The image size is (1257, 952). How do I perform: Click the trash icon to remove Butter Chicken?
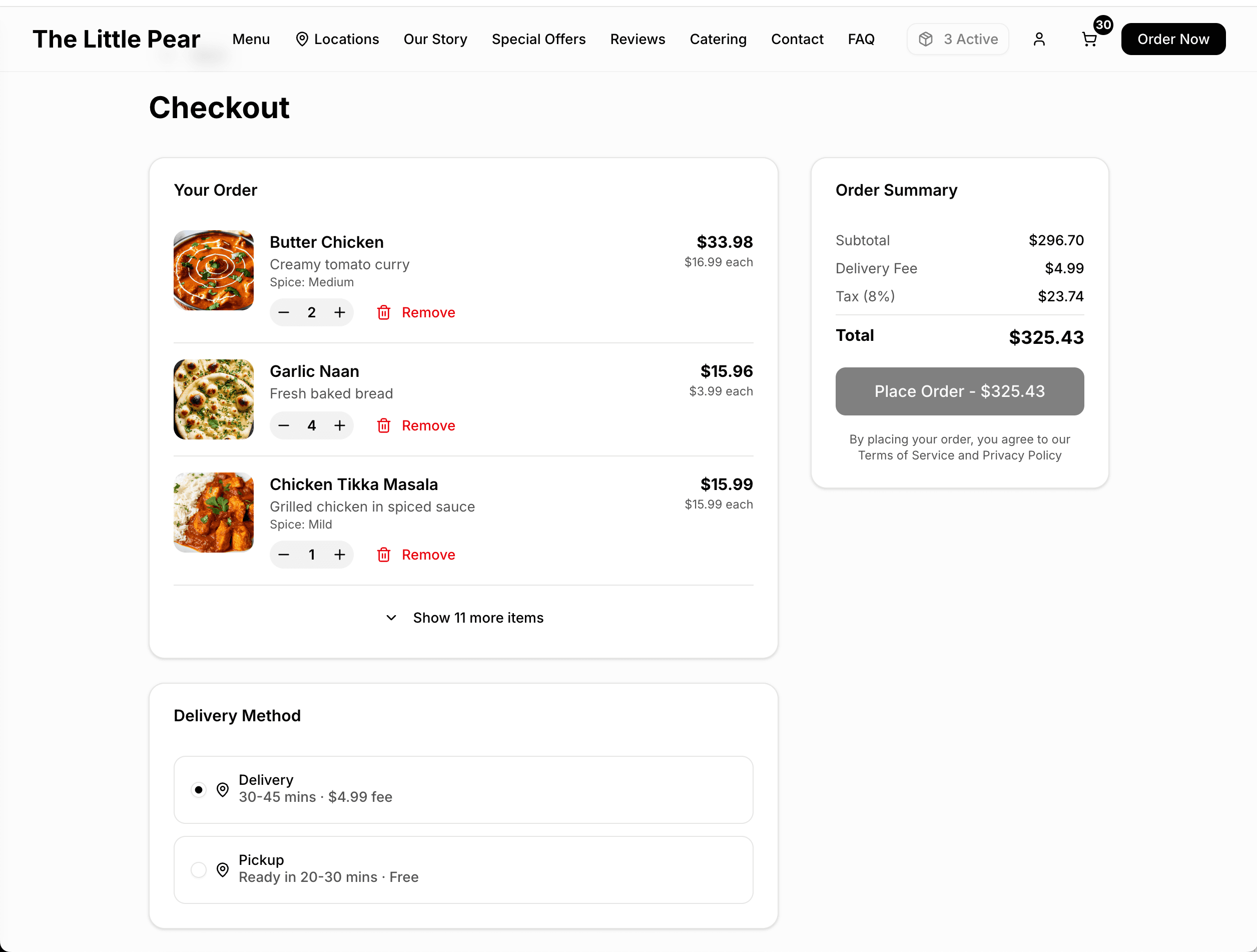tap(384, 312)
